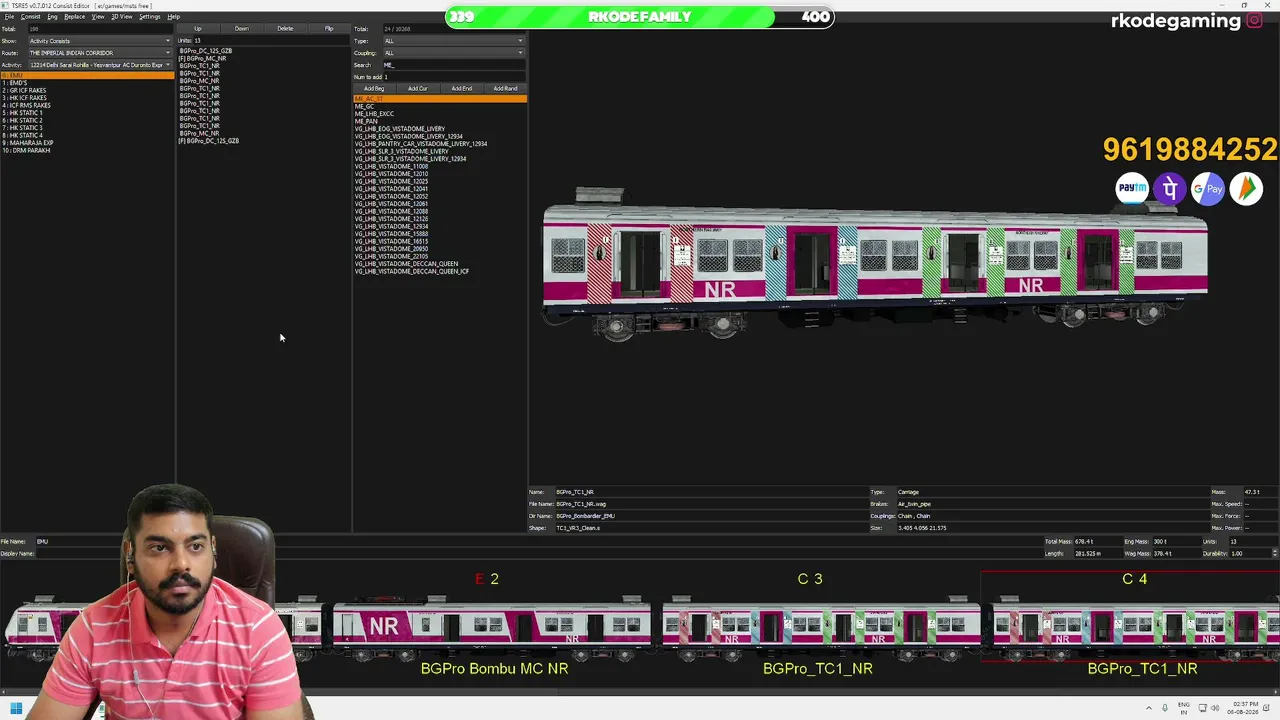Click the Add Rand button

point(505,89)
